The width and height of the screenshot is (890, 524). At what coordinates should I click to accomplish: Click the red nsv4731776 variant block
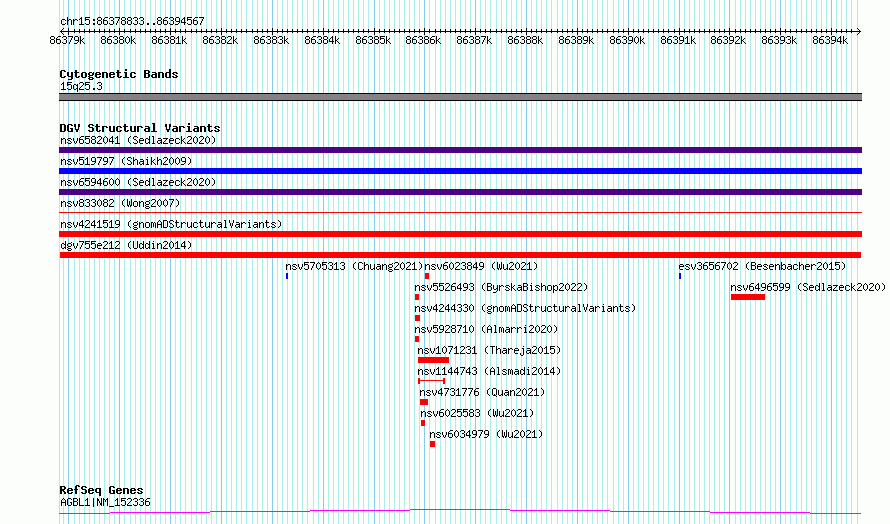[x=424, y=402]
